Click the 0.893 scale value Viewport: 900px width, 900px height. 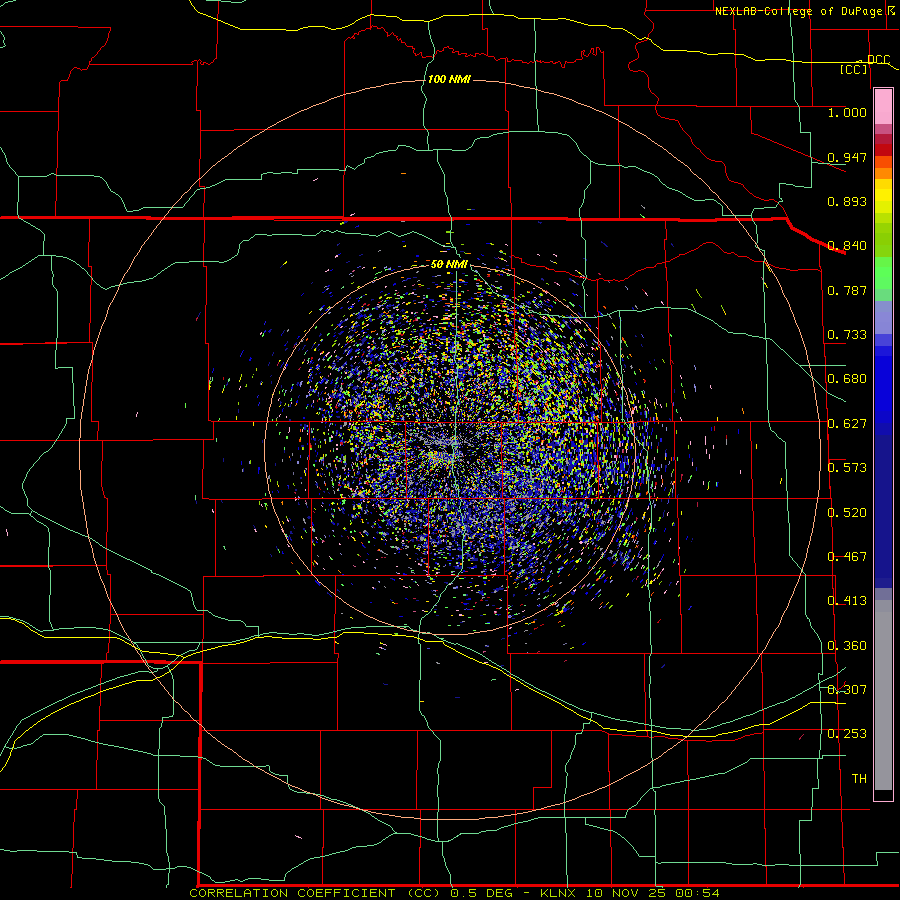tap(847, 201)
